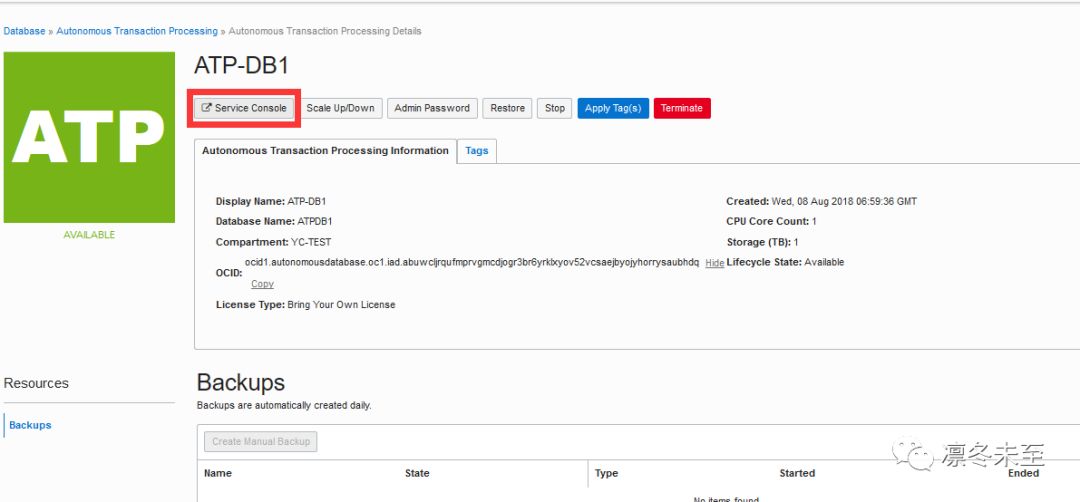Click the State column header
1080x502 pixels.
tap(417, 473)
